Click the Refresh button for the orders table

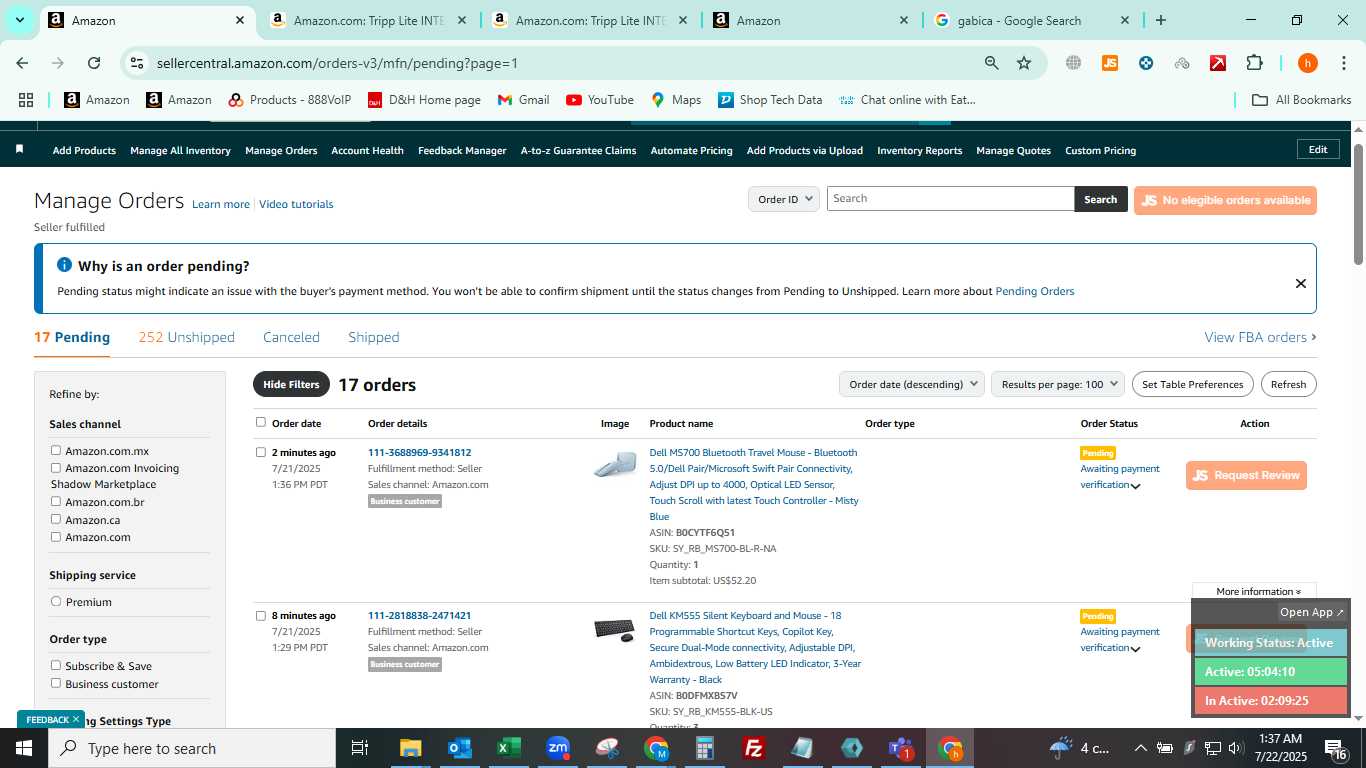pos(1288,384)
